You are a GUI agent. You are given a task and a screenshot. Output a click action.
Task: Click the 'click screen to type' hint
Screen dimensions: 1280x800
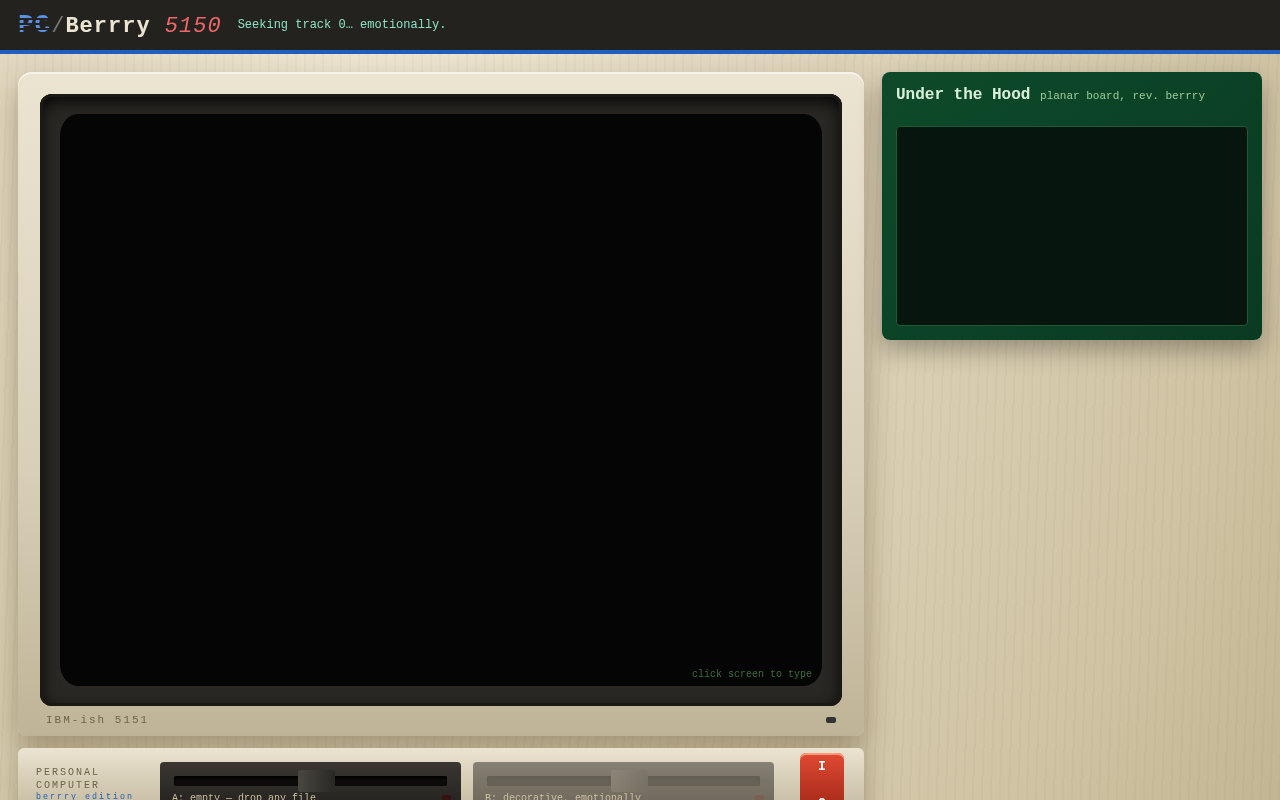(752, 674)
